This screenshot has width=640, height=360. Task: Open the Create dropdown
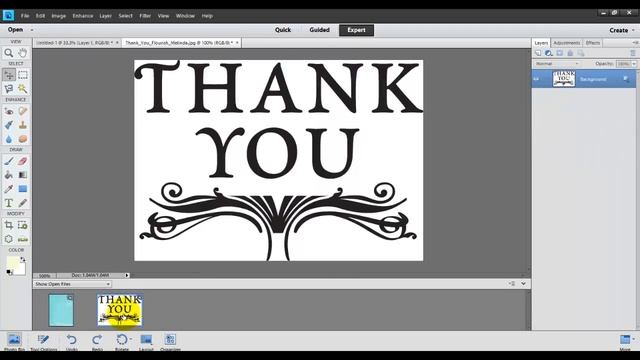point(621,30)
